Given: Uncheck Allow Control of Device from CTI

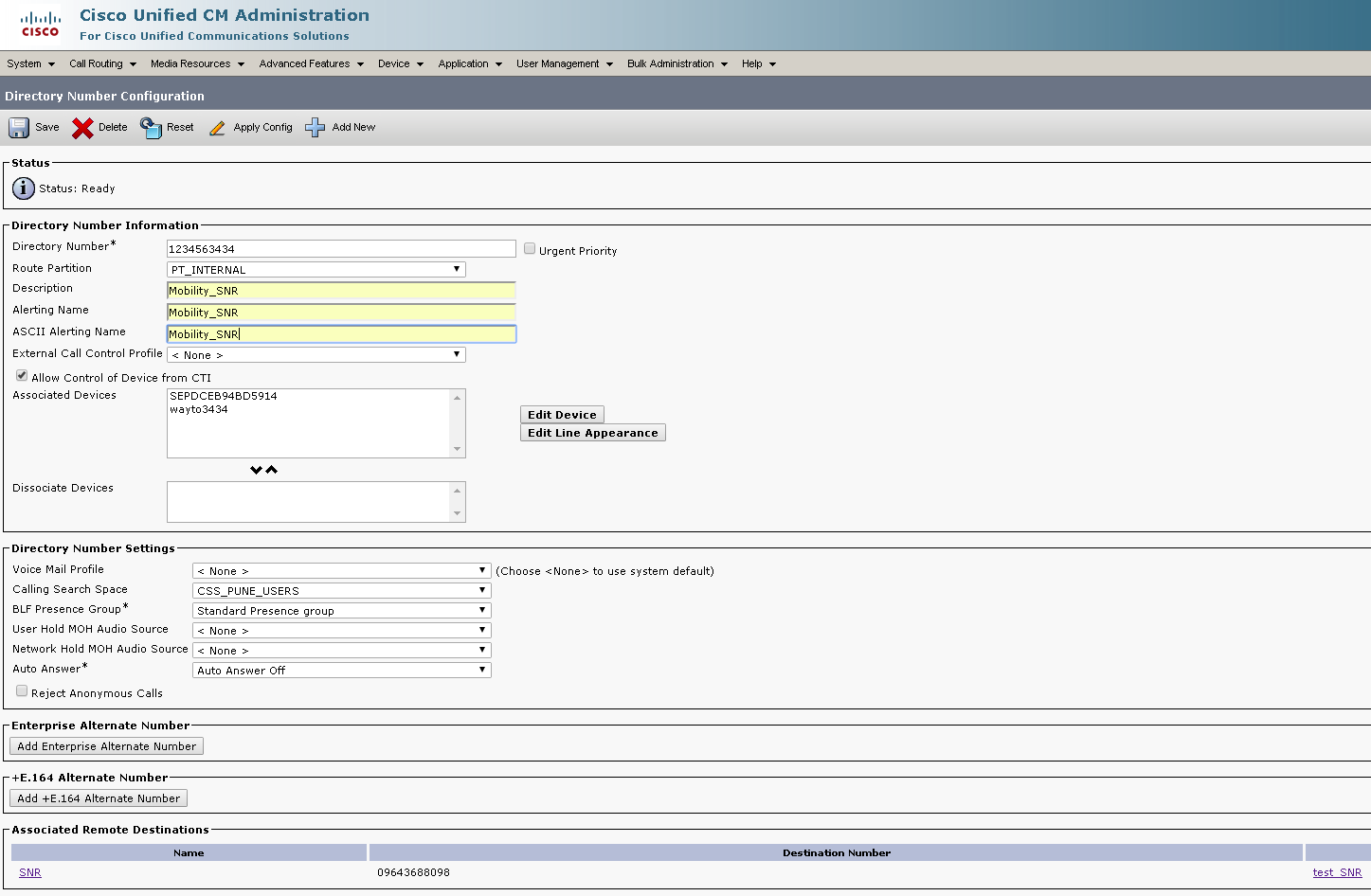Looking at the screenshot, I should (x=22, y=376).
